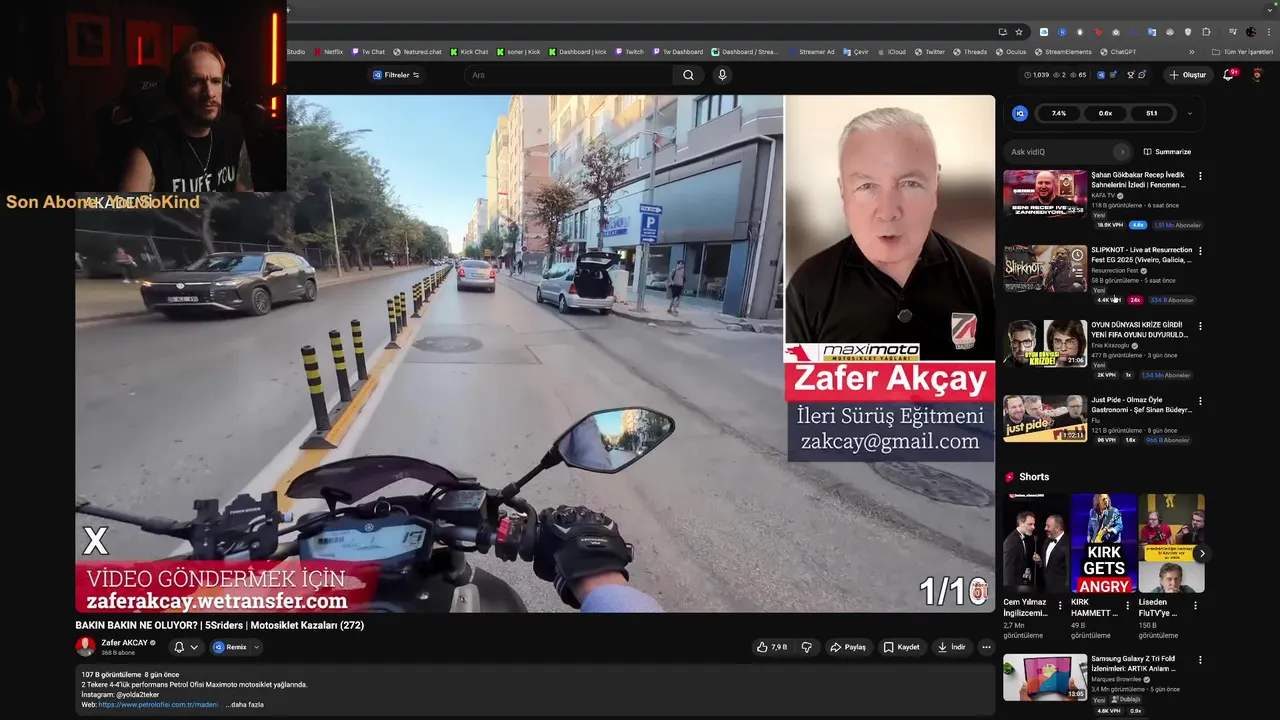1280x720 pixels.
Task: Start voice search with microphone icon
Action: click(x=722, y=75)
